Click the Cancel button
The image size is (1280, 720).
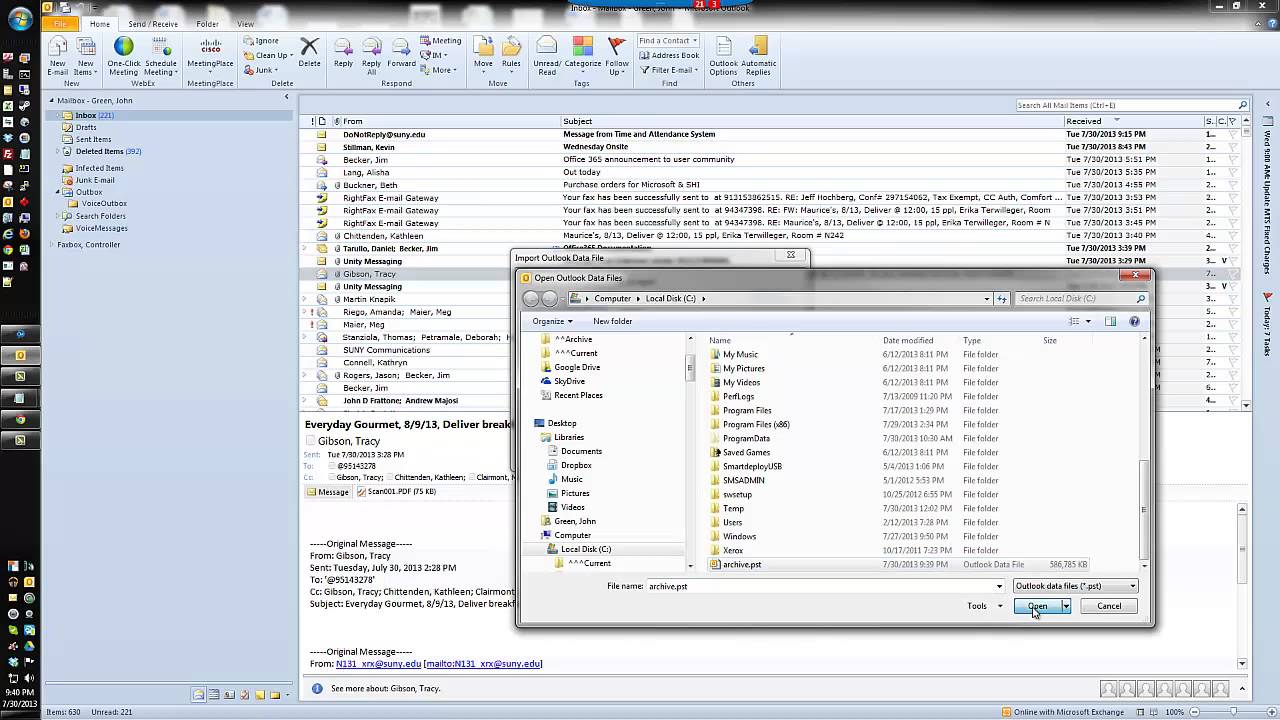1109,606
